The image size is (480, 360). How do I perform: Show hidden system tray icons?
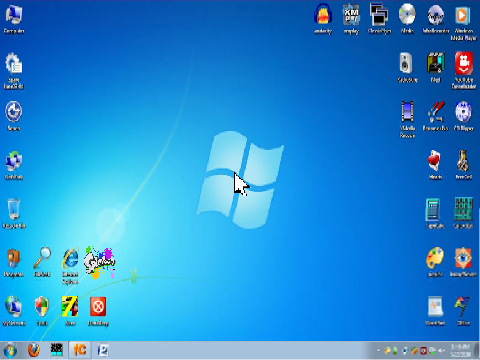pos(378,351)
